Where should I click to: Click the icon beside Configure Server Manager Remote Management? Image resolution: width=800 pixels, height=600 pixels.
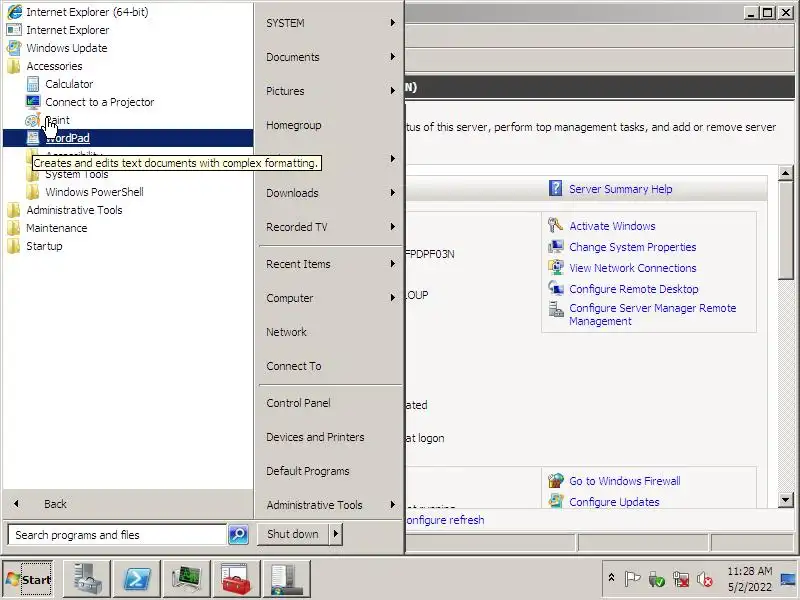tap(556, 309)
